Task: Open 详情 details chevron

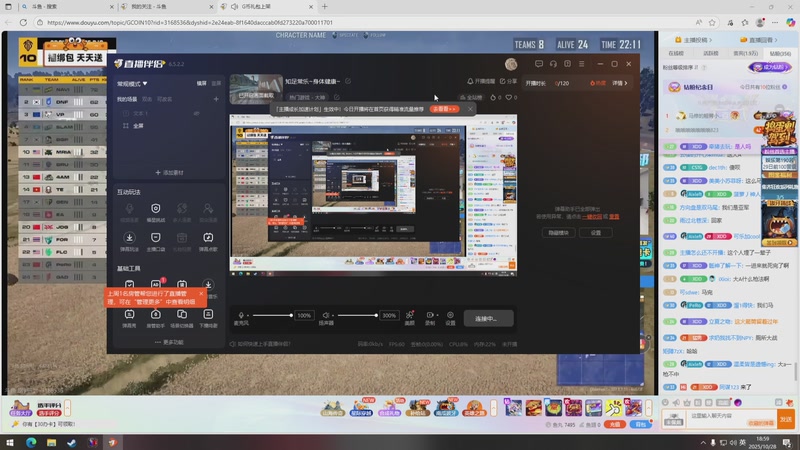Action: tap(619, 83)
